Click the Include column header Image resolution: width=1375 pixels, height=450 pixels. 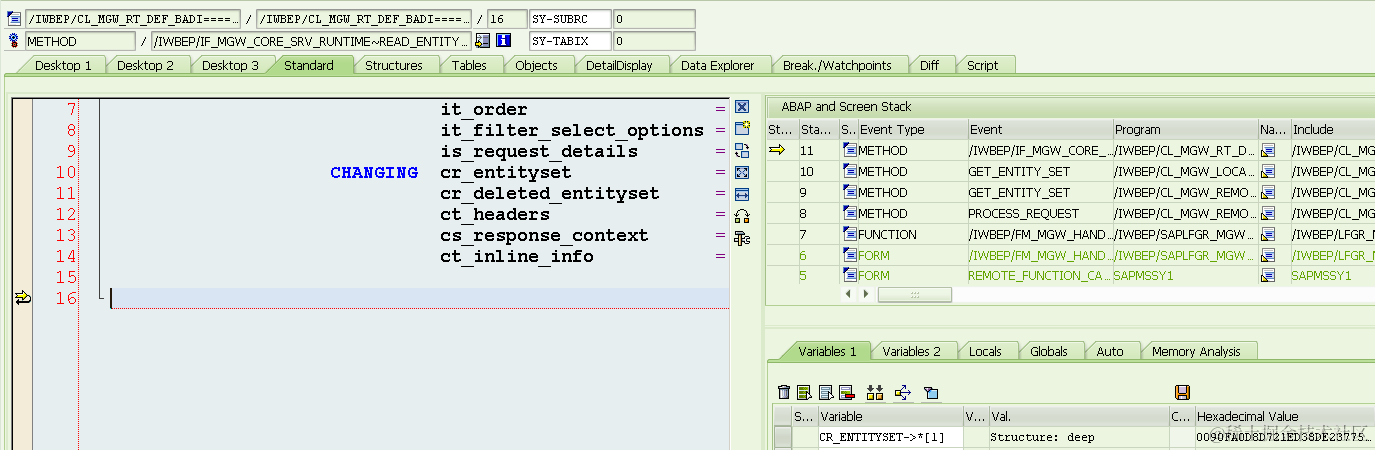[x=1332, y=129]
